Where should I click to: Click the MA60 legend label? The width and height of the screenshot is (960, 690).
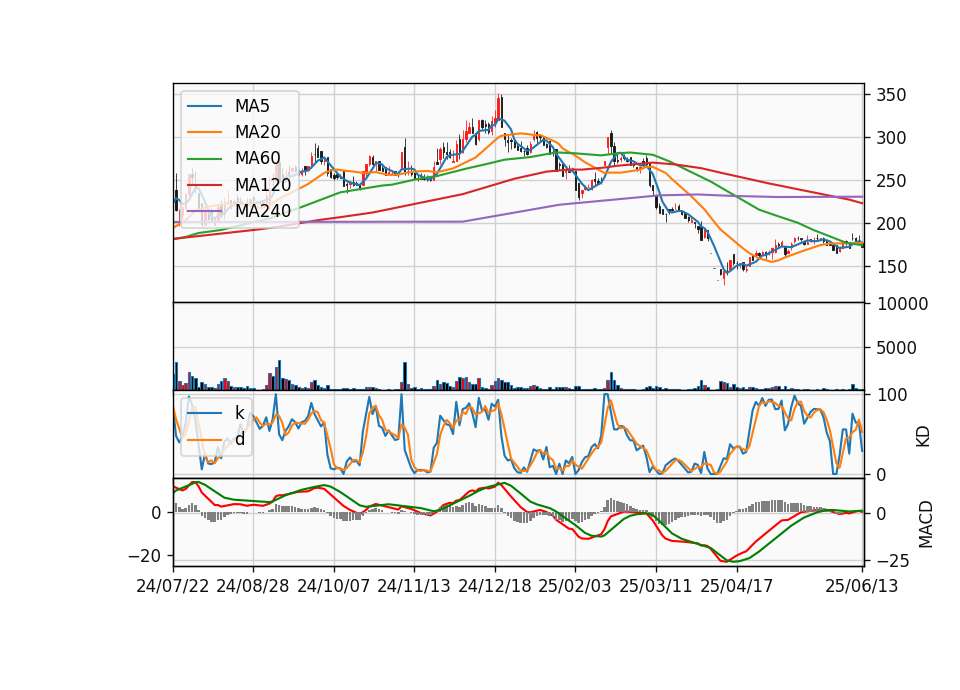coord(257,158)
